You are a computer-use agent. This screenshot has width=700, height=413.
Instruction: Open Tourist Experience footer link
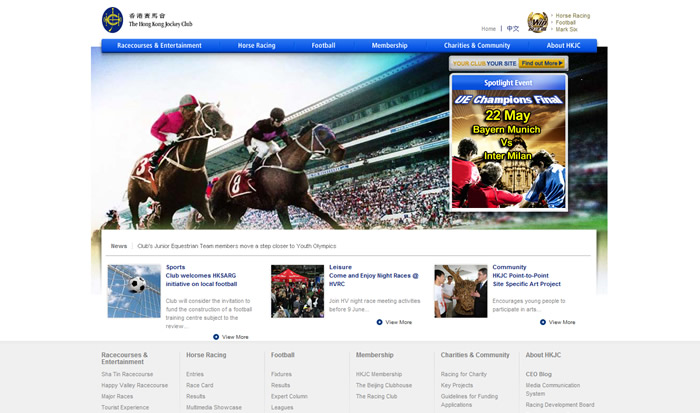[125, 408]
